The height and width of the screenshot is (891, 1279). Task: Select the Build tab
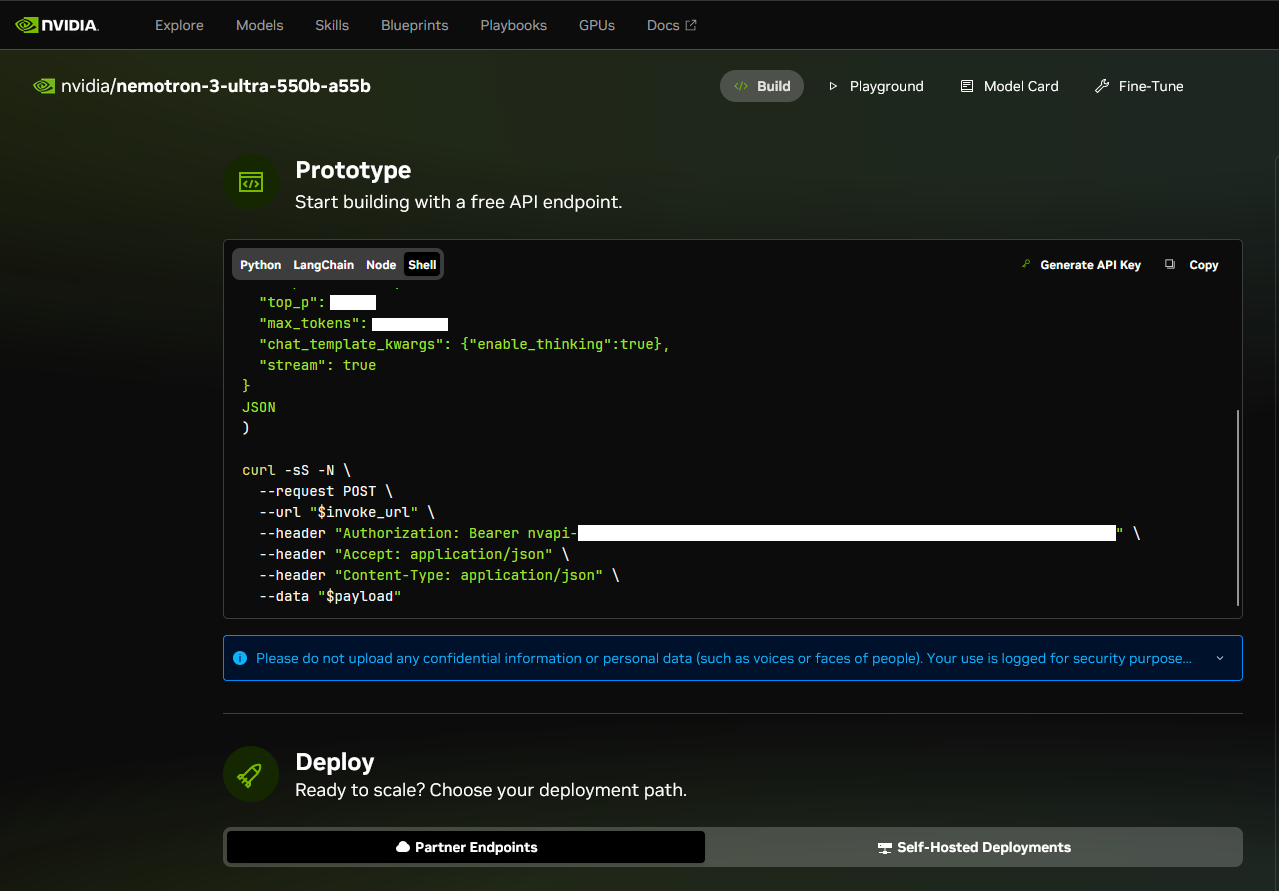(x=761, y=86)
